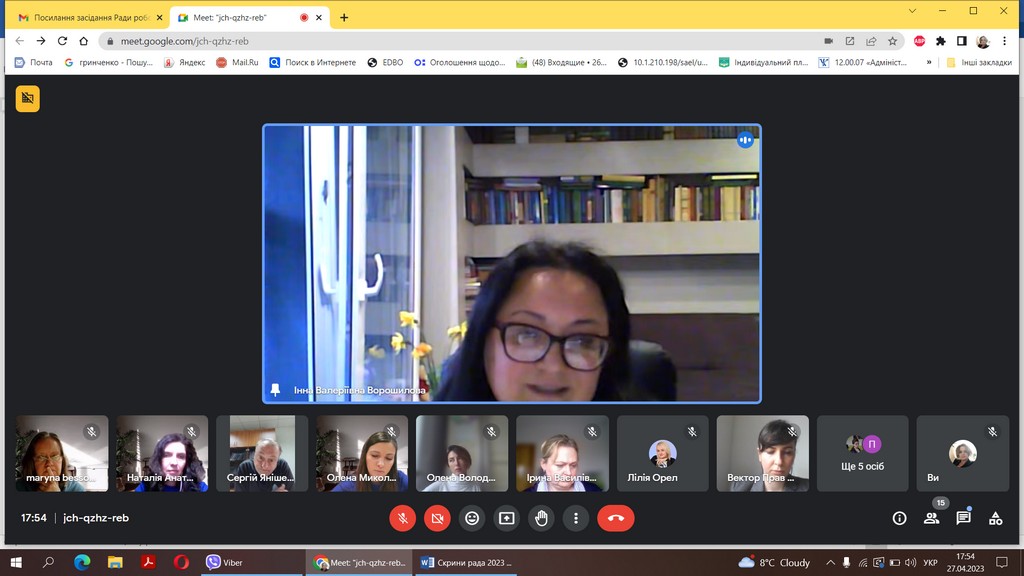The image size is (1024, 576).
Task: Leave the call with the red hang-up button
Action: tap(615, 518)
